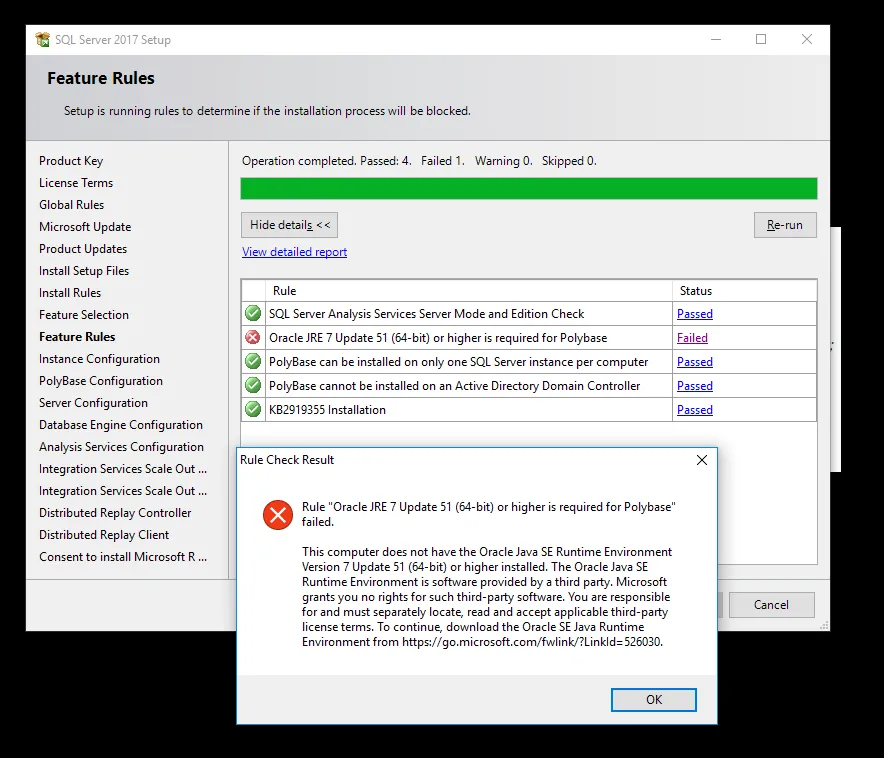Close the SQL Server 2017 Setup window
The image size is (884, 758).
[x=807, y=39]
